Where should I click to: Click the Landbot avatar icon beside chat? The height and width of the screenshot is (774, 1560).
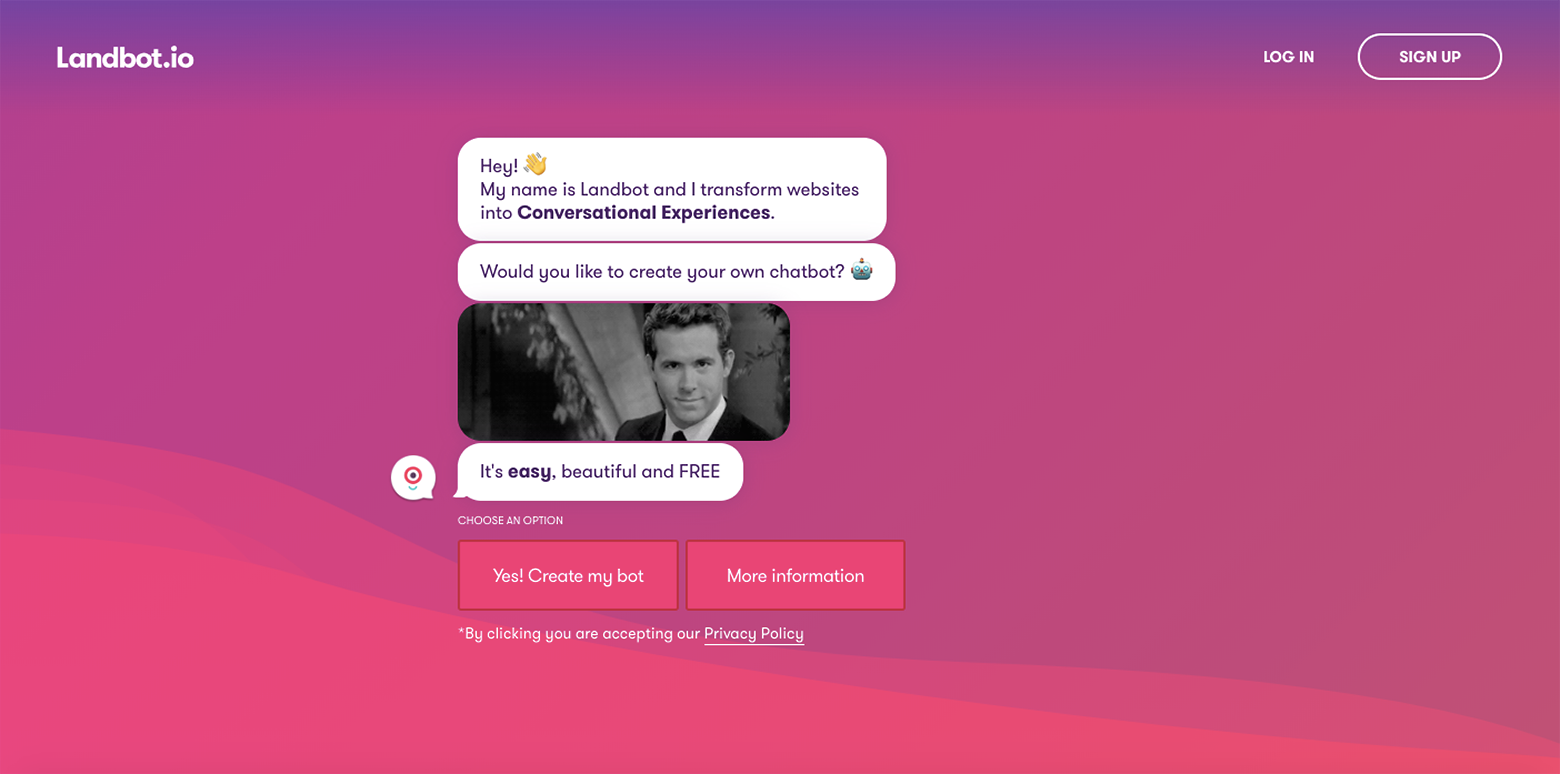pos(413,477)
